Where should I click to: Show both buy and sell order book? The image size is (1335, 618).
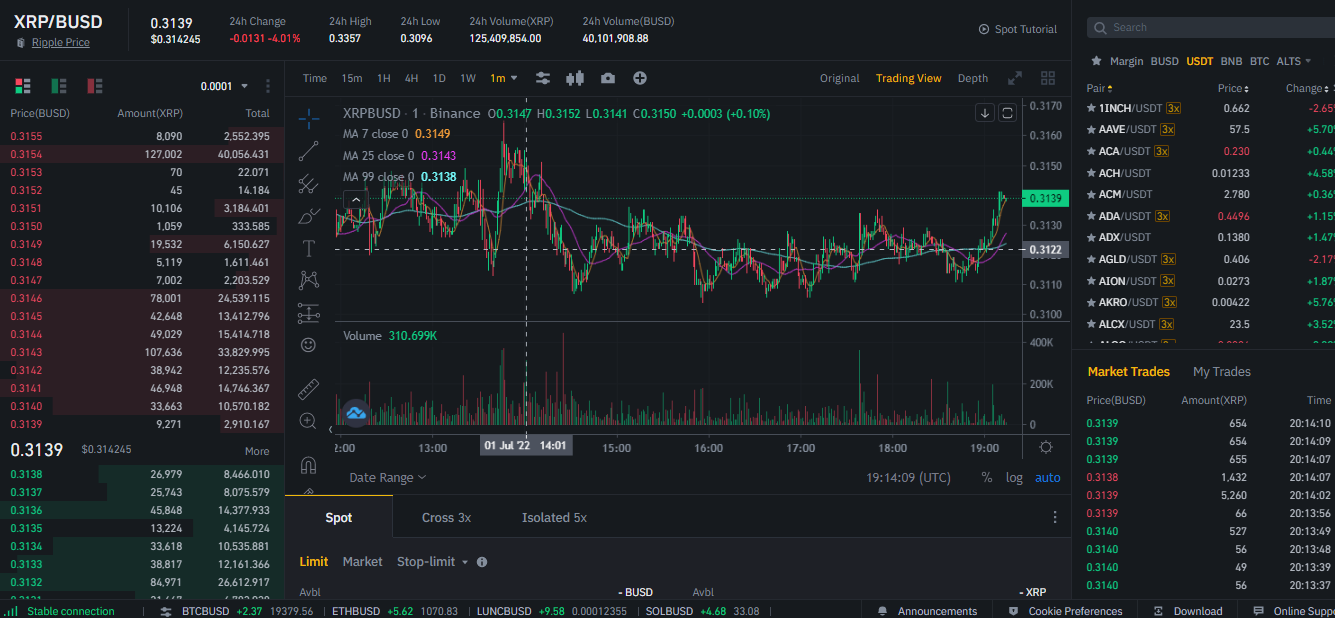(23, 86)
